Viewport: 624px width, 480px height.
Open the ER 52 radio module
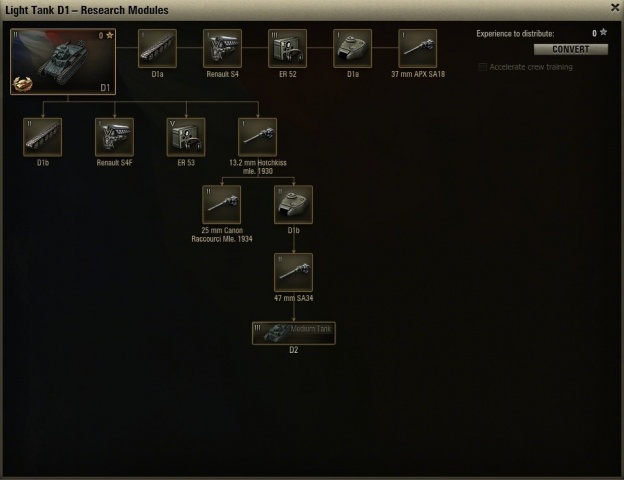pyautogui.click(x=287, y=48)
